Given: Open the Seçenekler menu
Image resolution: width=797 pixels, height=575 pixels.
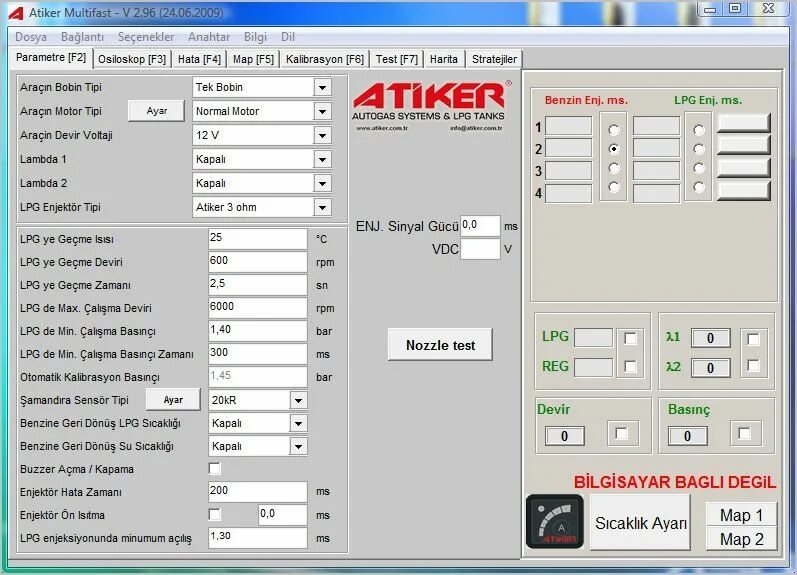Looking at the screenshot, I should pyautogui.click(x=146, y=37).
